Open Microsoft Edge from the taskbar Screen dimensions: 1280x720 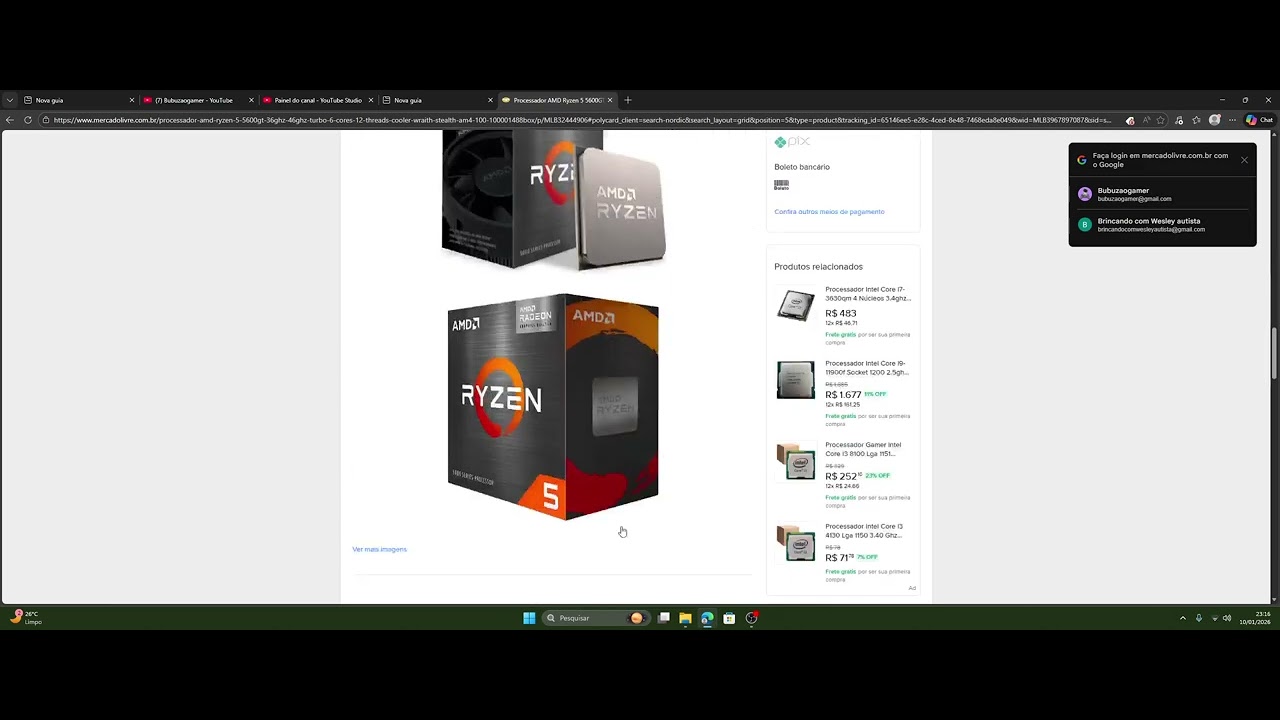click(707, 618)
